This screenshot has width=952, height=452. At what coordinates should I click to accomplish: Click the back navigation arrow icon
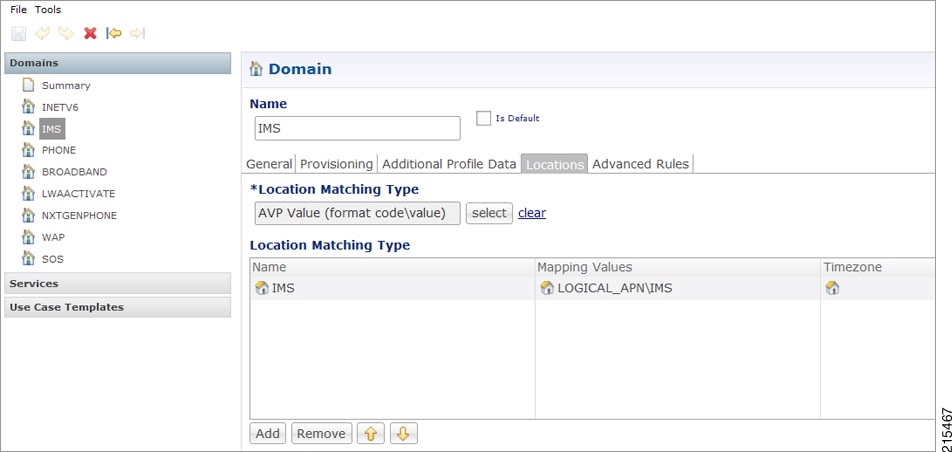[x=114, y=33]
